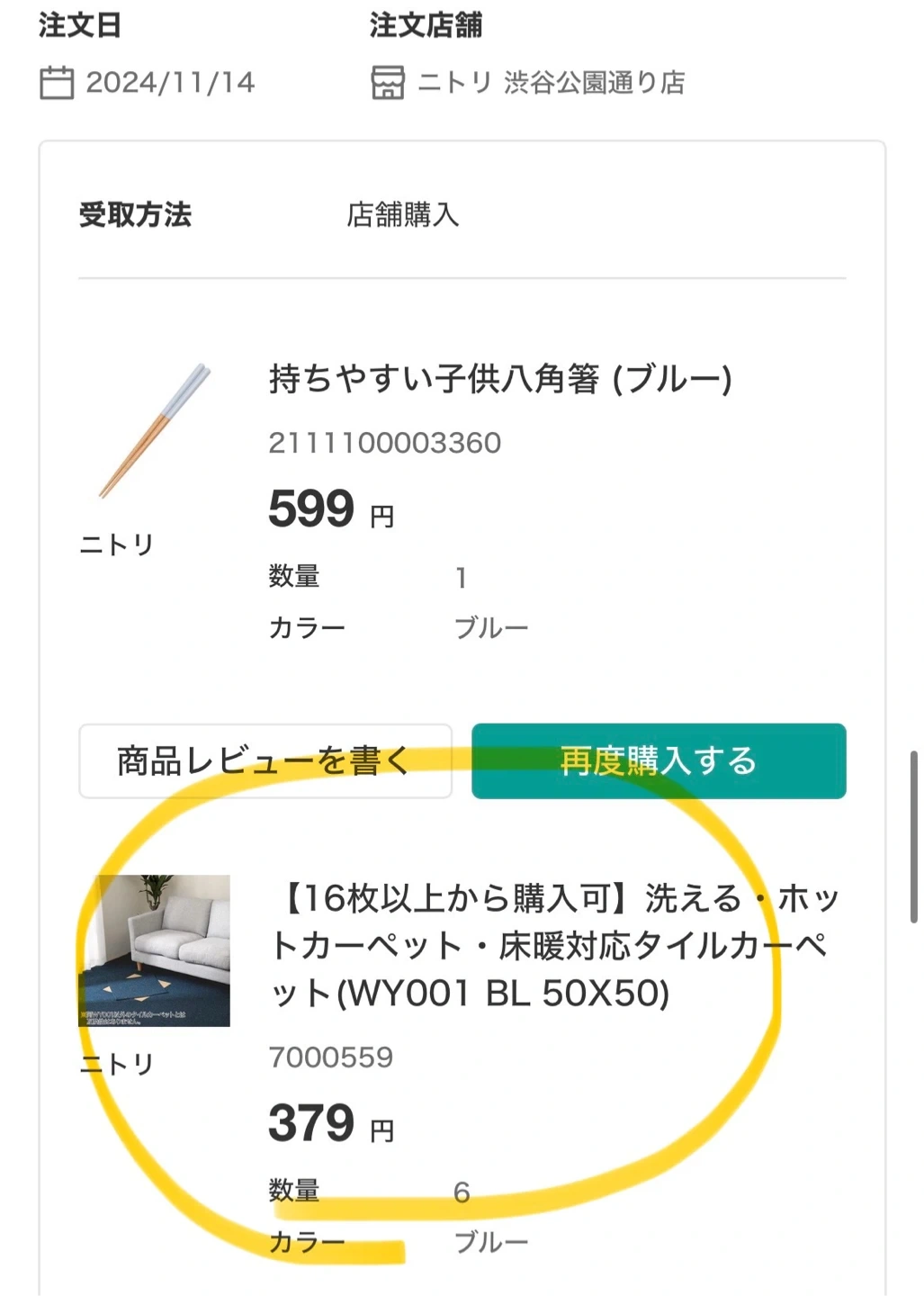Open the 持ちやすい子供八角箸 (ブルー) product title
Image resolution: width=924 pixels, height=1296 pixels.
pyautogui.click(x=500, y=379)
